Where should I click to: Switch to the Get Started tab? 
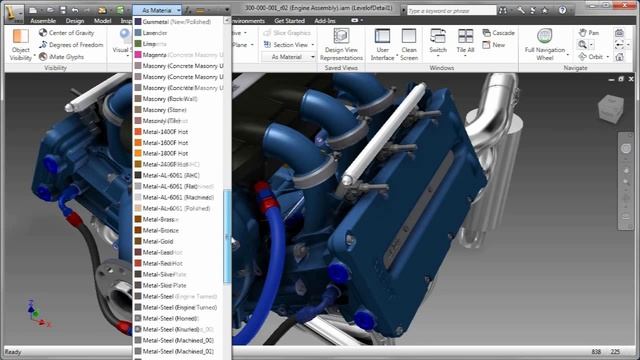coord(289,21)
